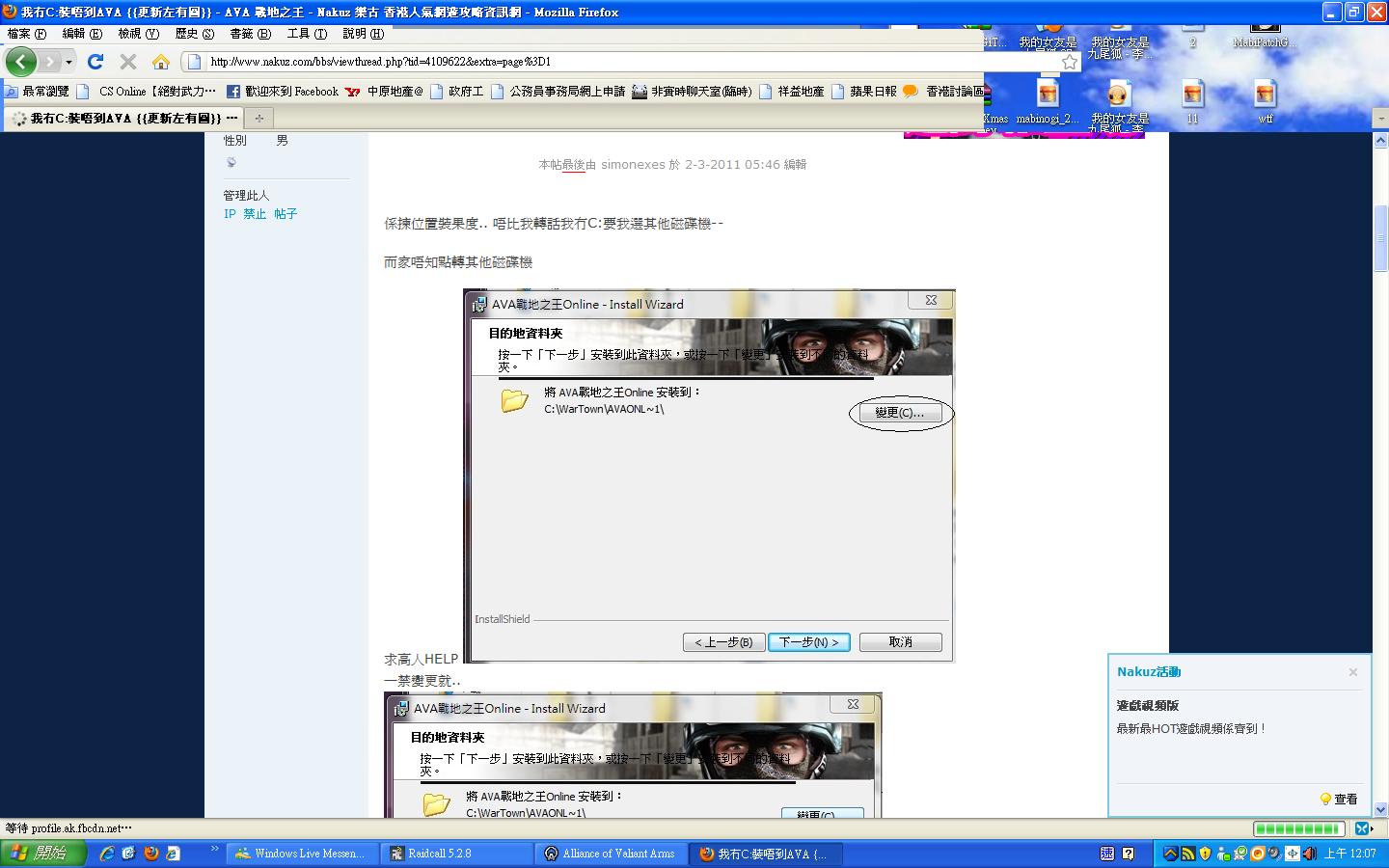Open the 公務員事務局網上申請 bookmark

[x=558, y=92]
